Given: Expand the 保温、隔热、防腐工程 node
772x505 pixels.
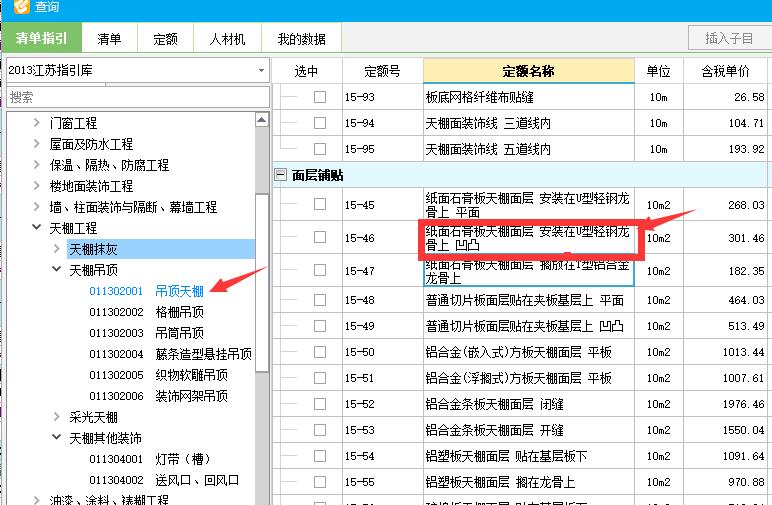Looking at the screenshot, I should (36, 164).
